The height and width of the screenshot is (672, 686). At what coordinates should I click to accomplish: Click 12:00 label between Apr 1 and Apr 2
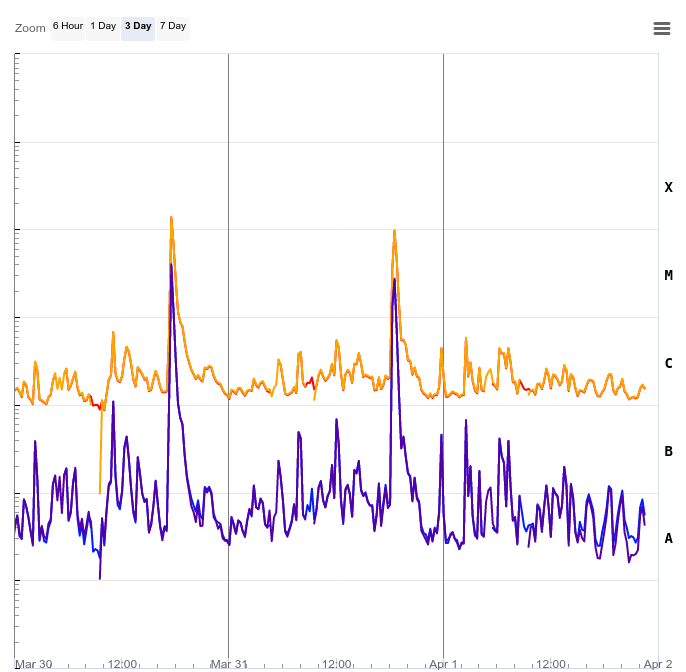point(551,664)
